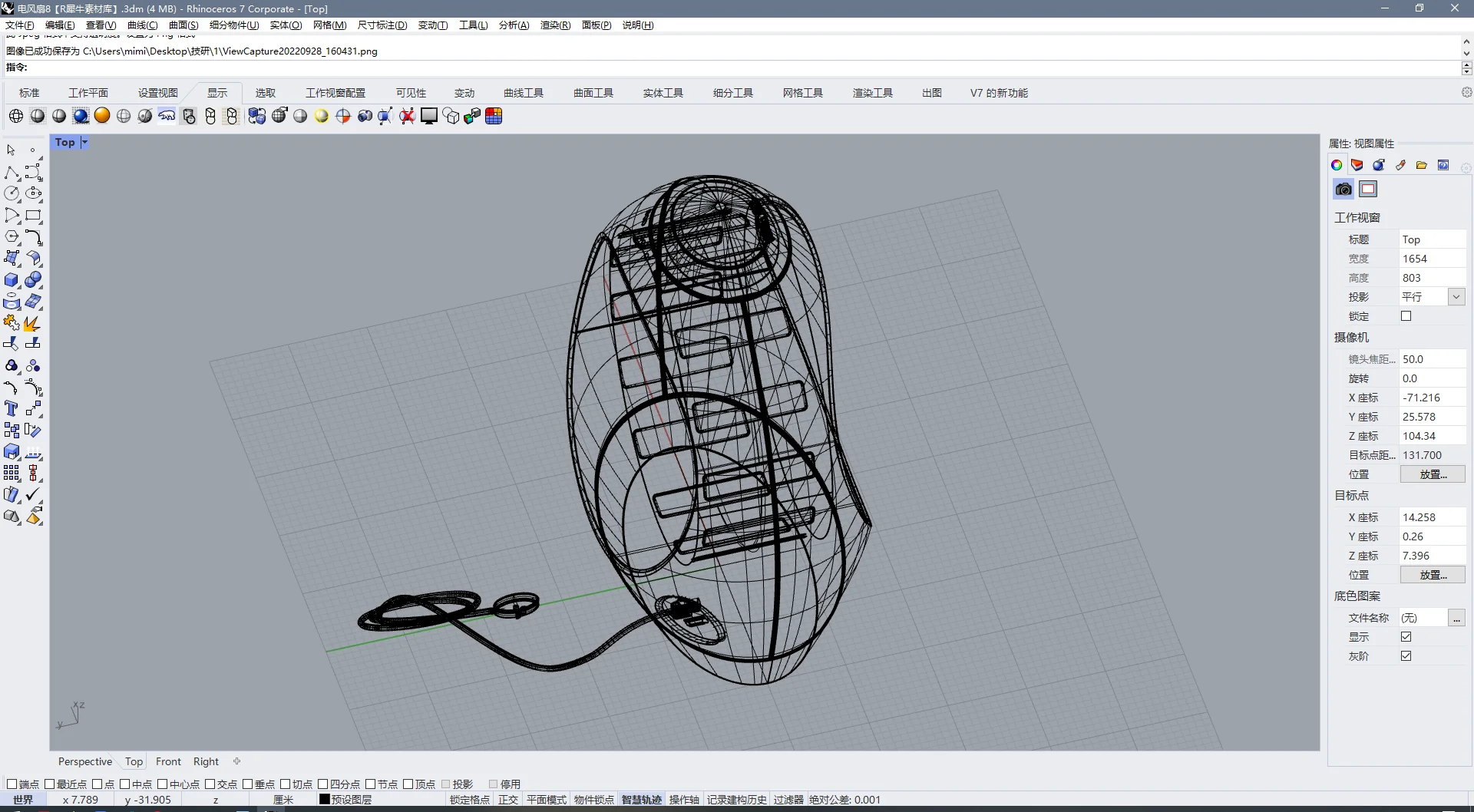This screenshot has width=1474, height=812.
Task: Open the camera viewport properties icon
Action: 1343,189
